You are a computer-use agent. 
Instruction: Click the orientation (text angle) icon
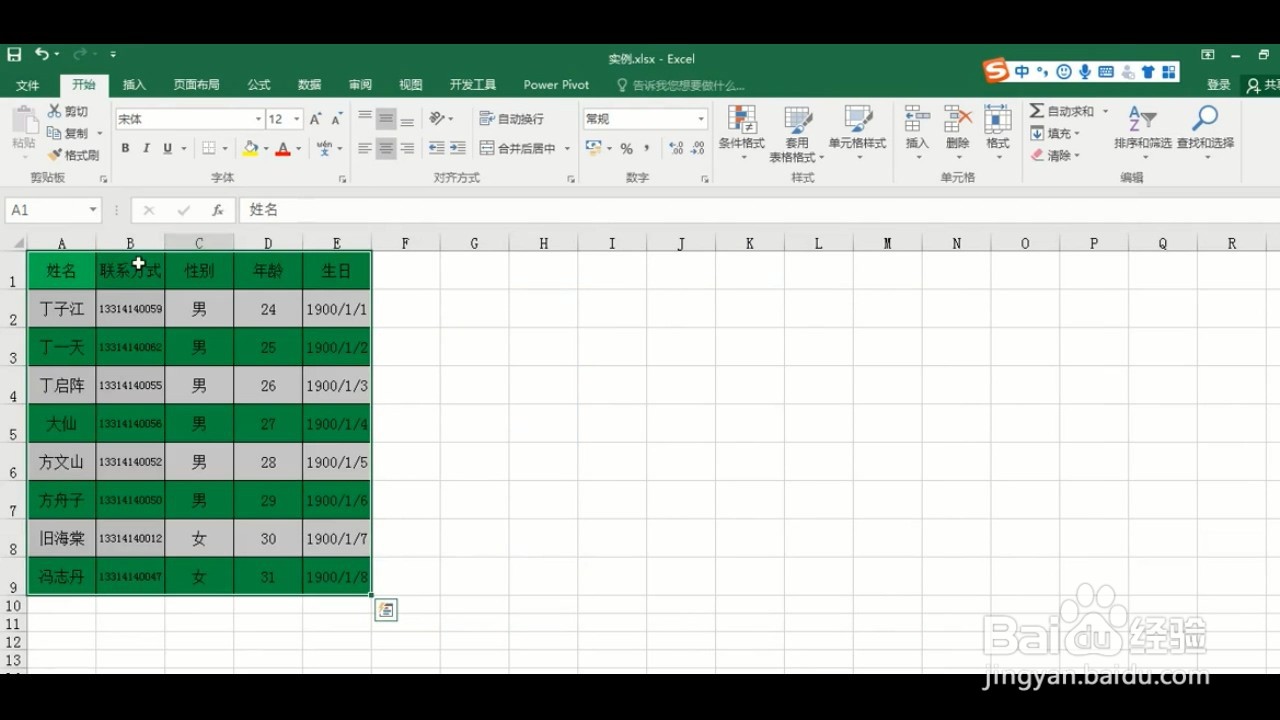click(x=437, y=118)
